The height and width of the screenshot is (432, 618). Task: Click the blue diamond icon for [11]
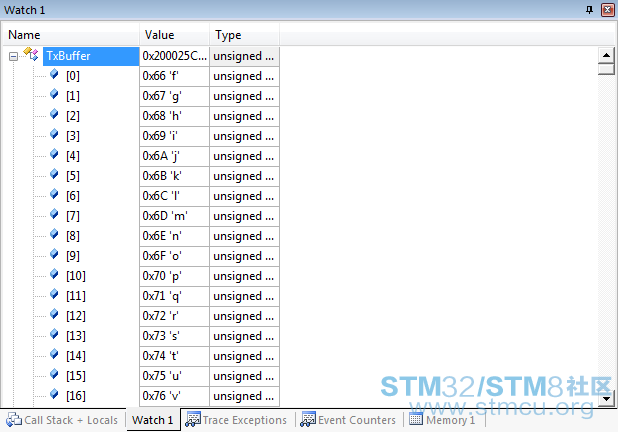point(54,294)
